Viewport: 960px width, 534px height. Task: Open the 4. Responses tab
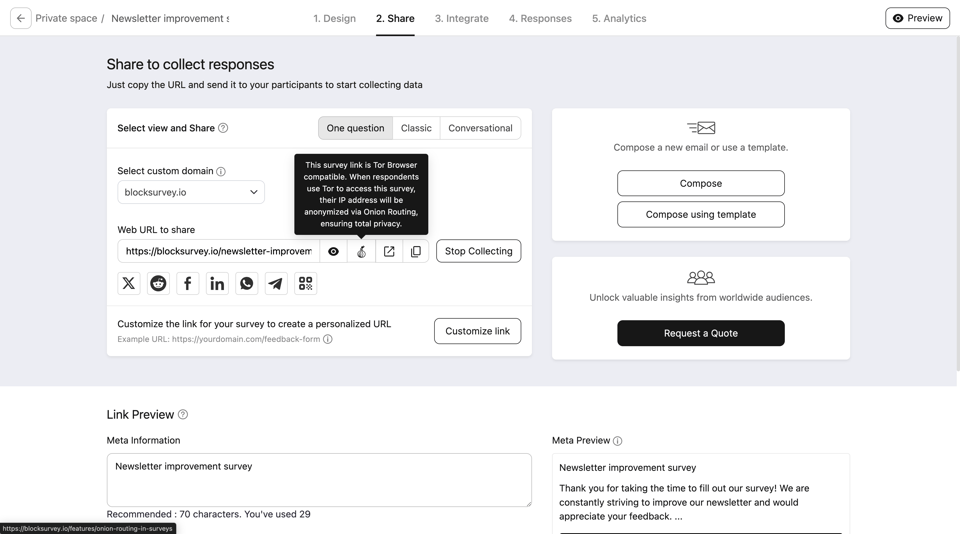(x=540, y=18)
